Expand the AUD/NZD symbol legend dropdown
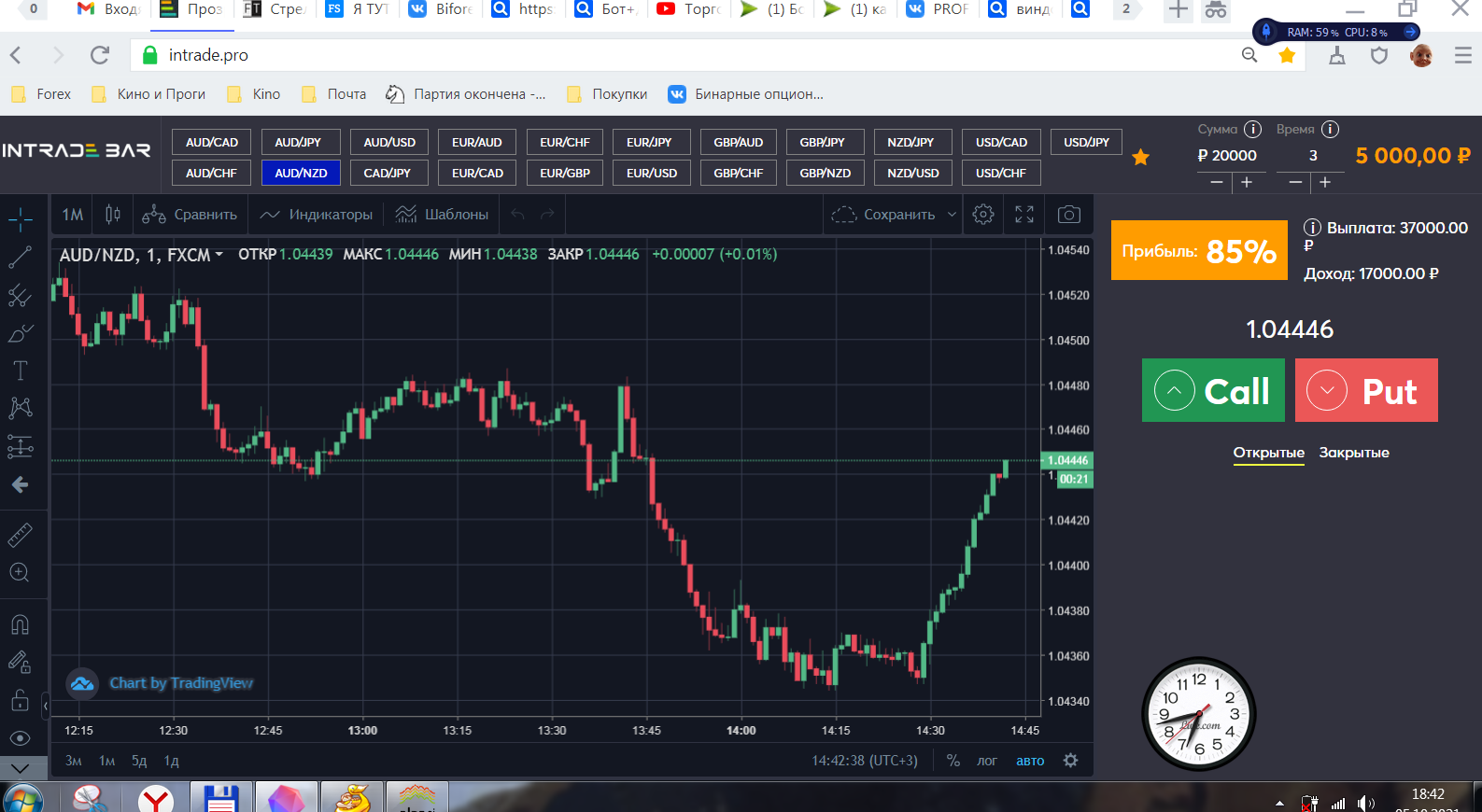1482x812 pixels. coord(219,255)
